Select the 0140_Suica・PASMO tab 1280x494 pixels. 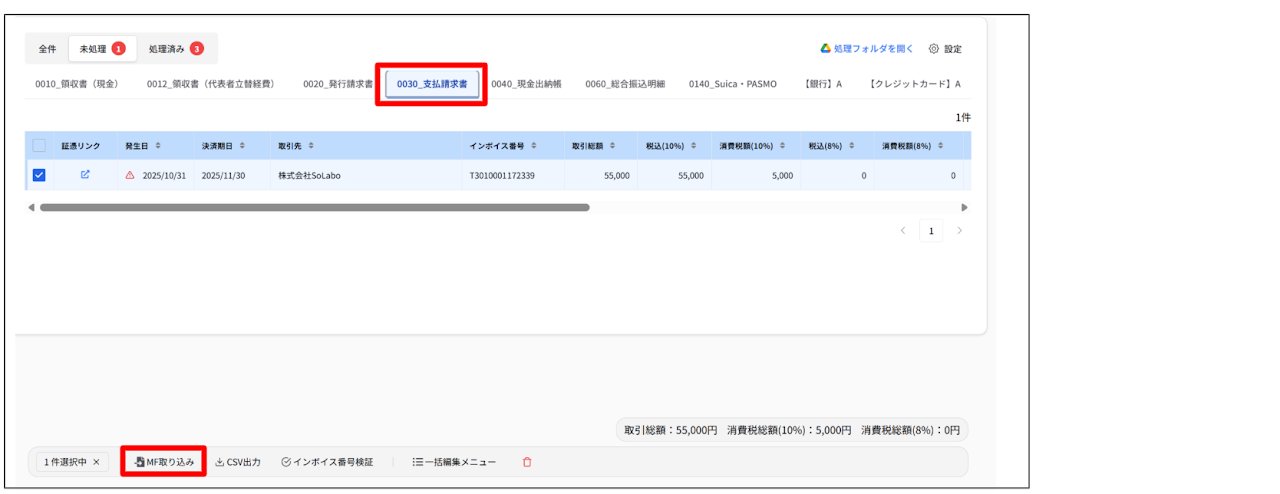pos(732,84)
